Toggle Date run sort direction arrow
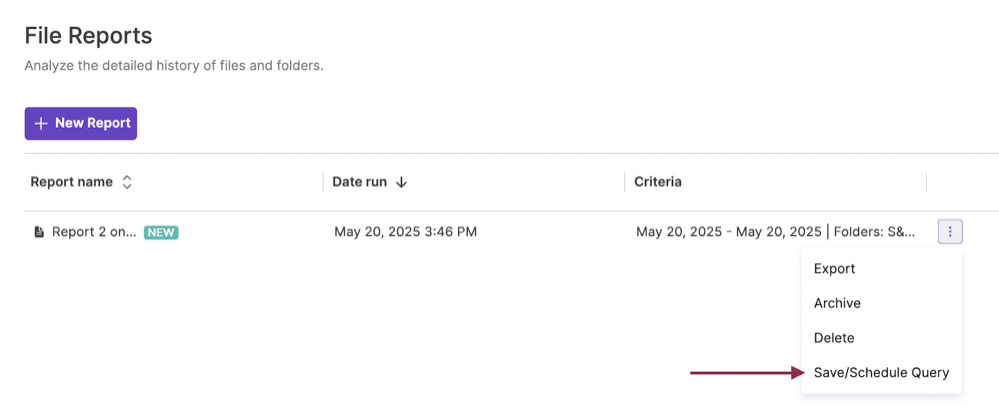This screenshot has width=999, height=407. click(401, 182)
